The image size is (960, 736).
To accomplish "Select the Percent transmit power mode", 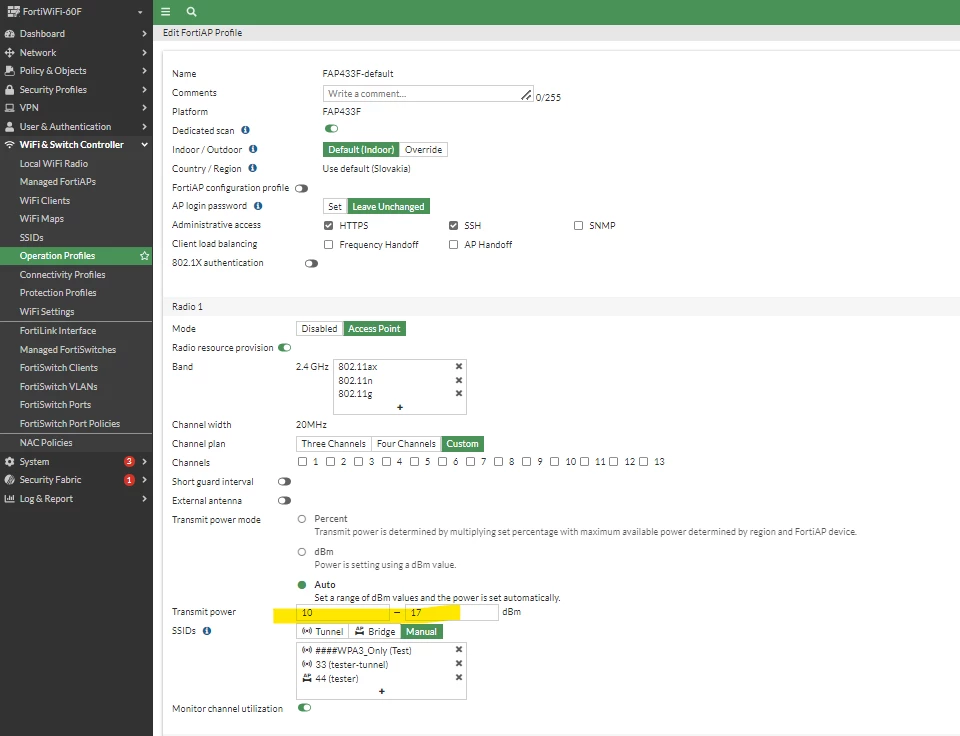I will pos(302,519).
